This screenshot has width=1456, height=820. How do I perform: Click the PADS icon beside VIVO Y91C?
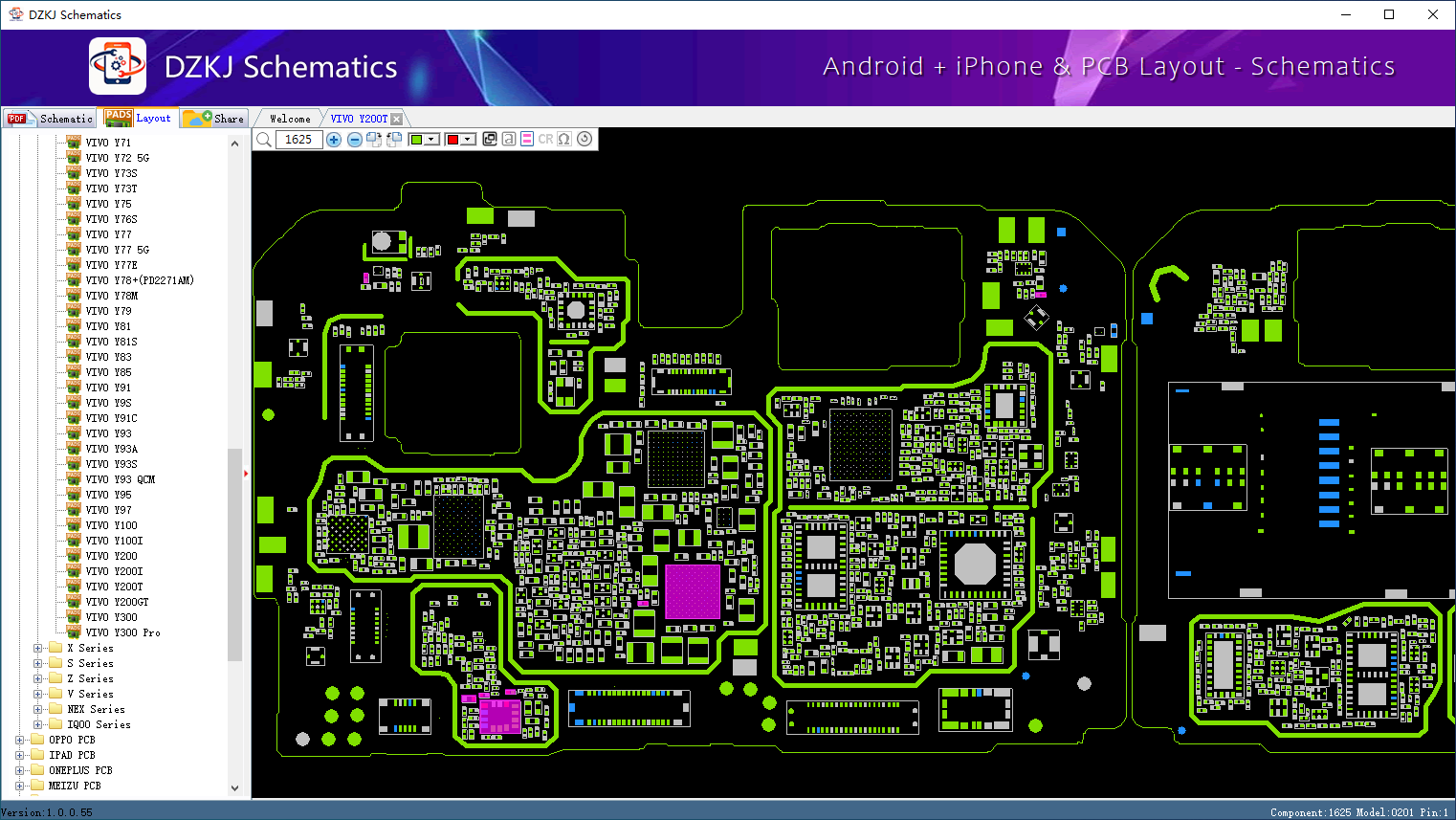pos(74,418)
